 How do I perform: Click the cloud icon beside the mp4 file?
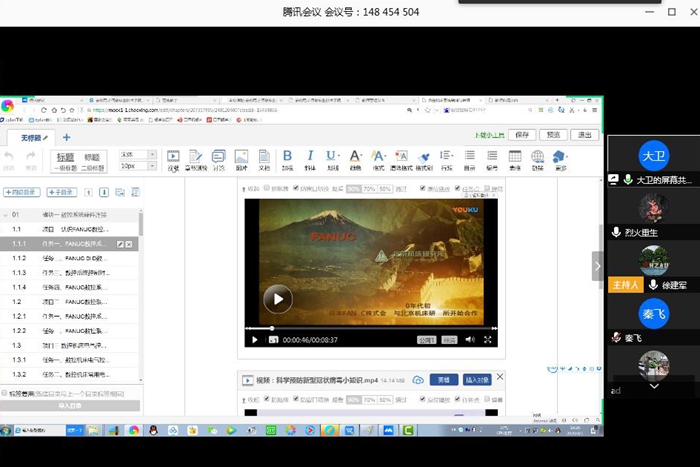pyautogui.click(x=418, y=380)
